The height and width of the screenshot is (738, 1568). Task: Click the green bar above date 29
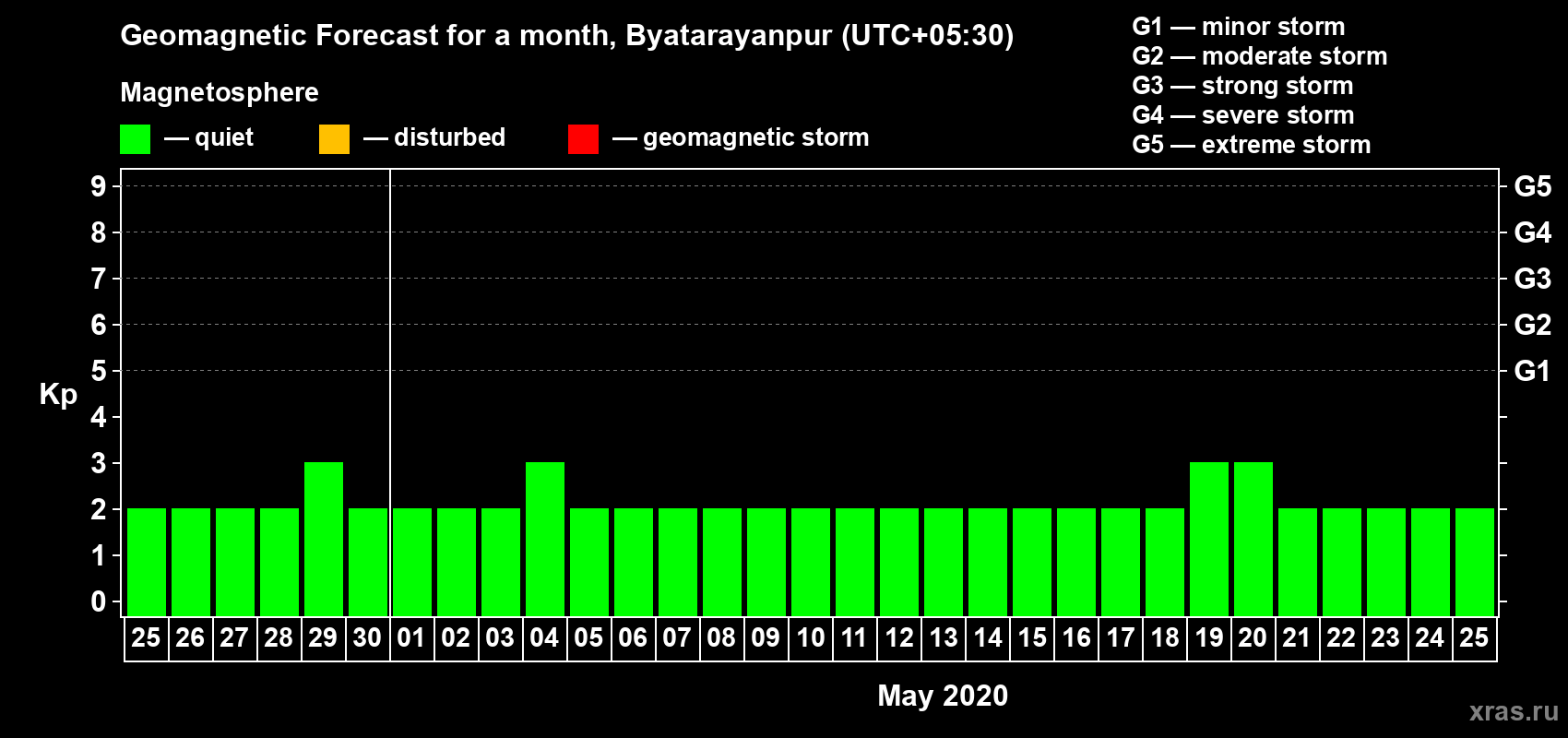coord(324,539)
